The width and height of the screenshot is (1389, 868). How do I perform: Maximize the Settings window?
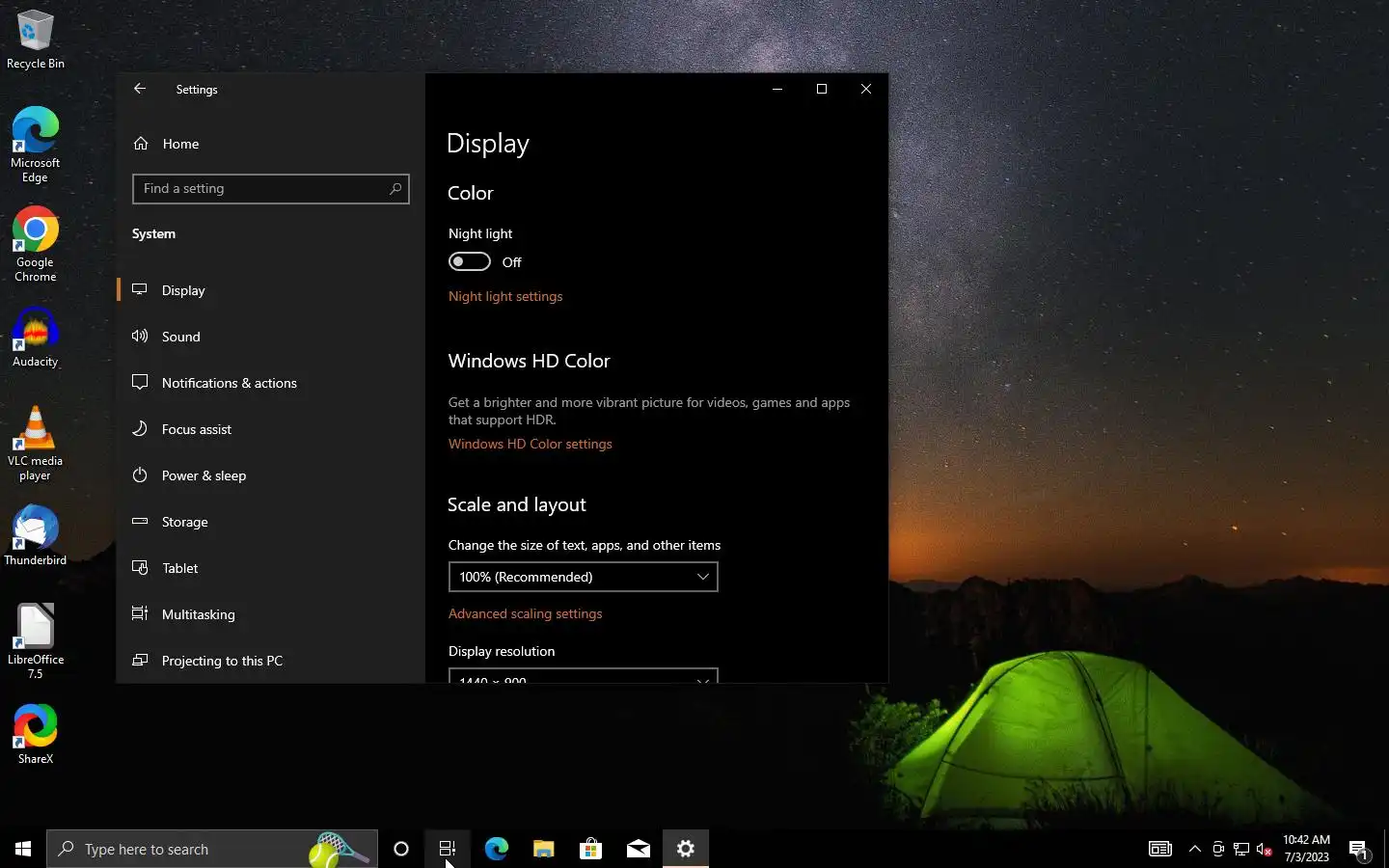point(822,89)
